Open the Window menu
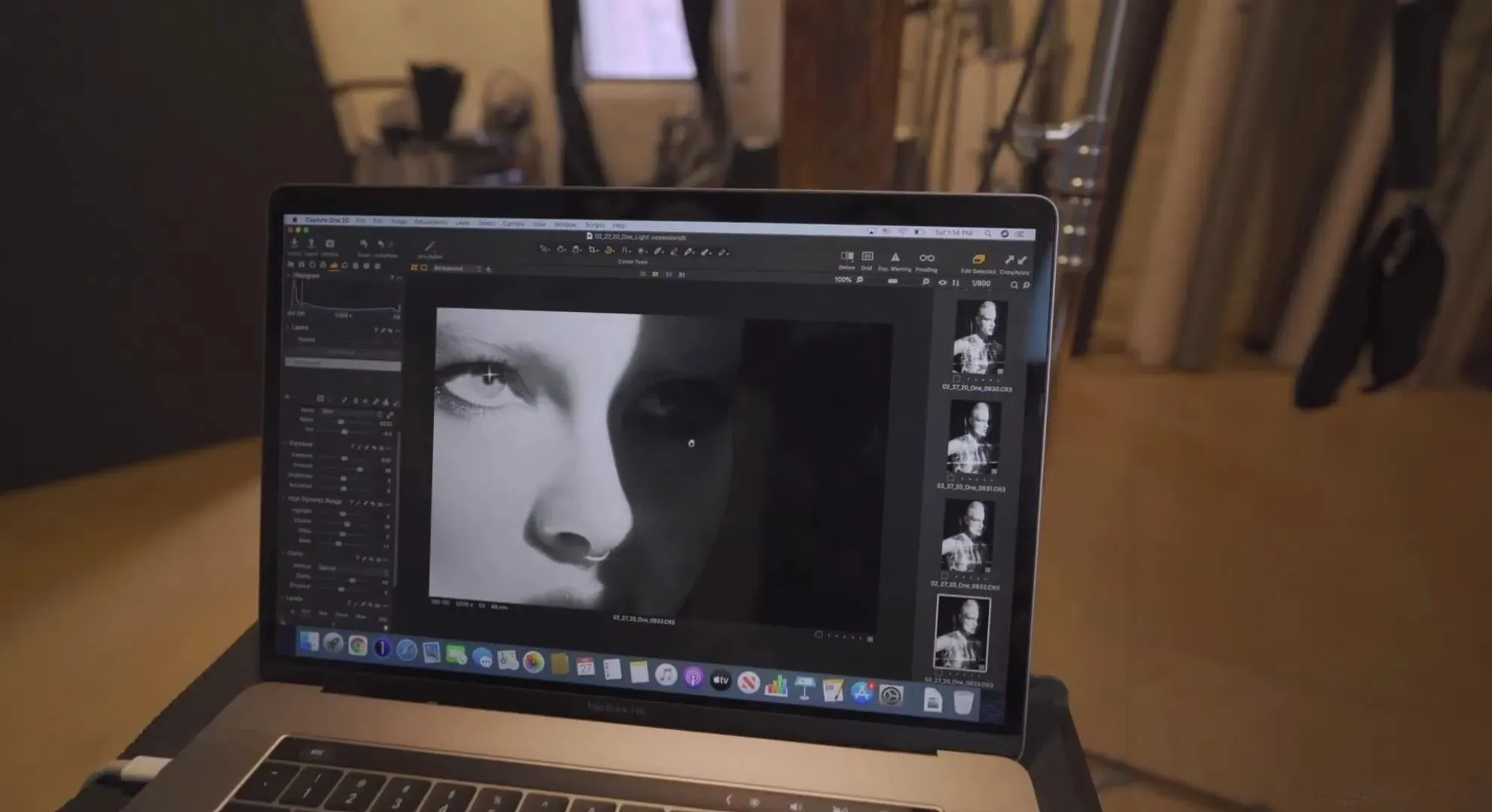Screen dimensions: 1492x812 click(565, 225)
